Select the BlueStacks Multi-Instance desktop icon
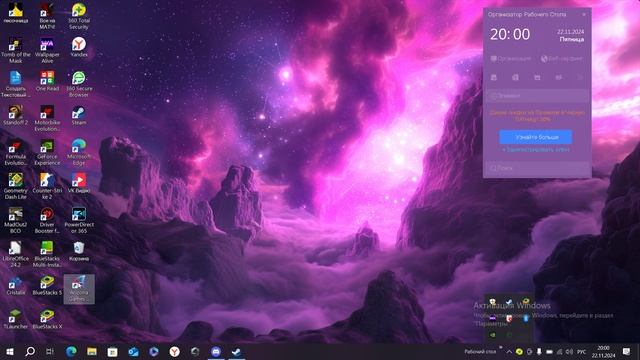This screenshot has height=360, width=640. click(47, 254)
